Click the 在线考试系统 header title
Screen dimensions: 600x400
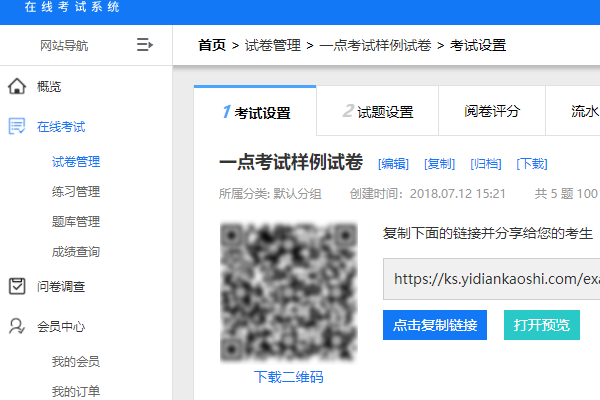click(72, 7)
